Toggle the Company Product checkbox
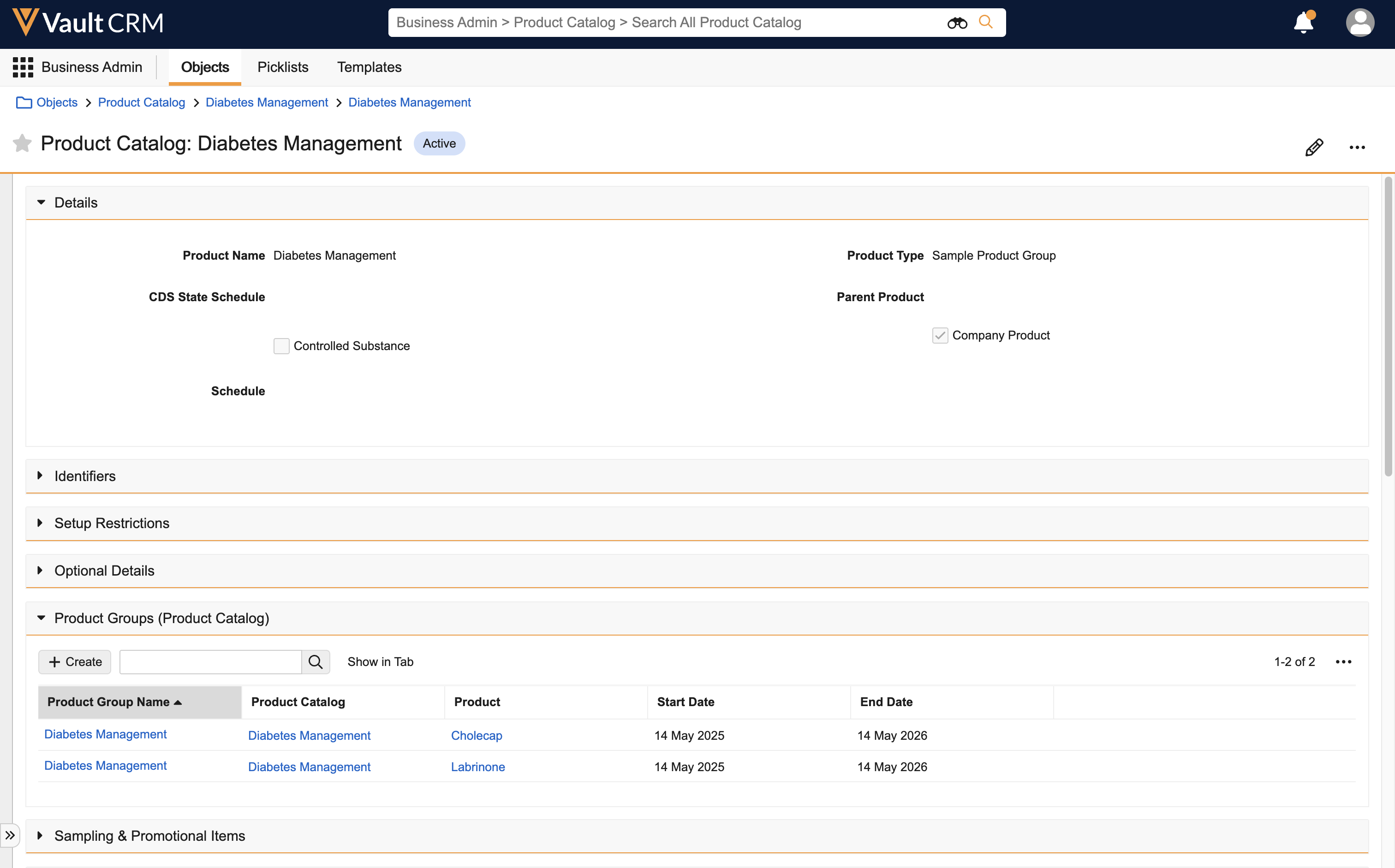Screen dimensions: 1395x868 [x=940, y=335]
